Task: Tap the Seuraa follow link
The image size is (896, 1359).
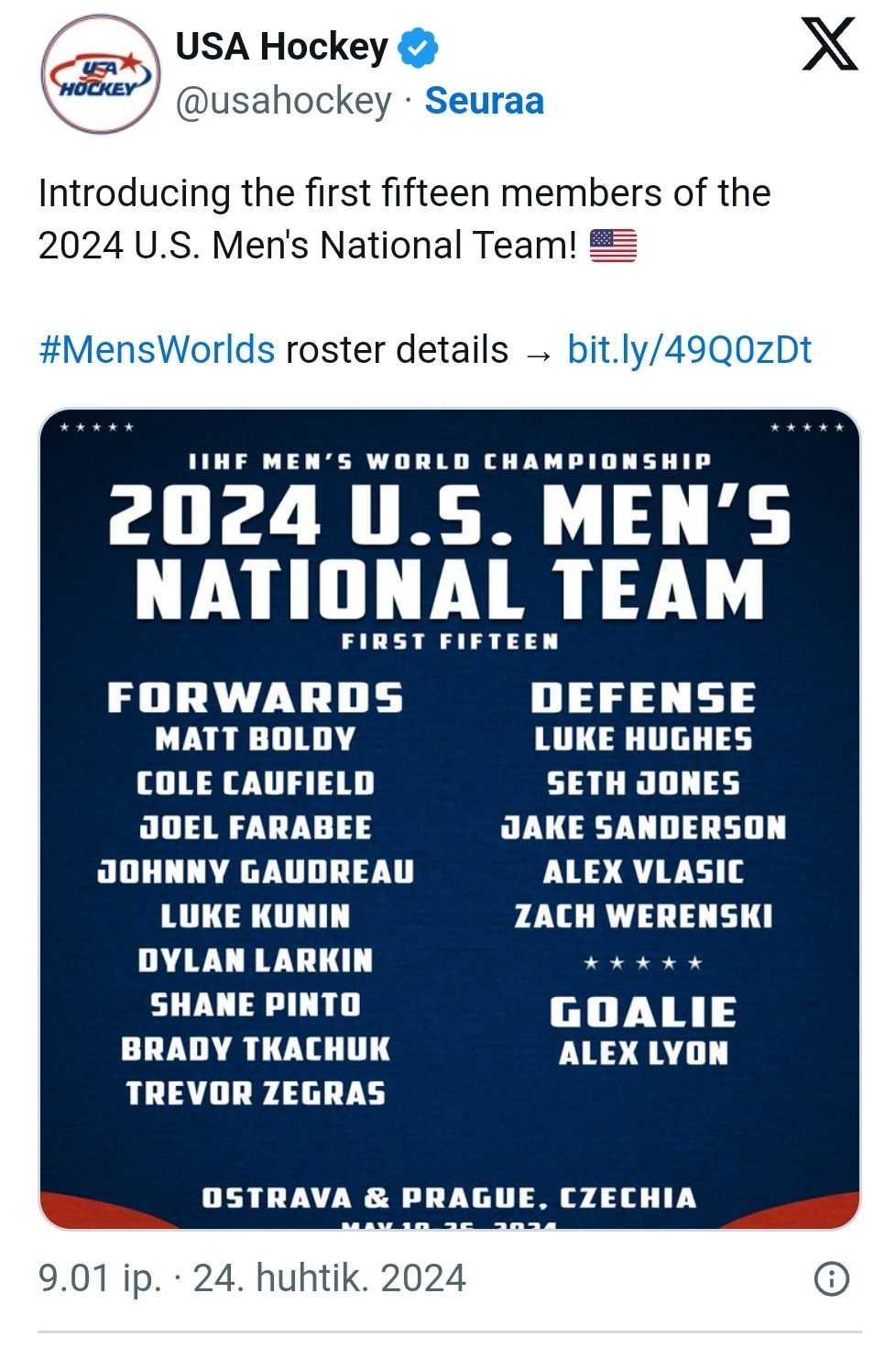Action: point(484,101)
